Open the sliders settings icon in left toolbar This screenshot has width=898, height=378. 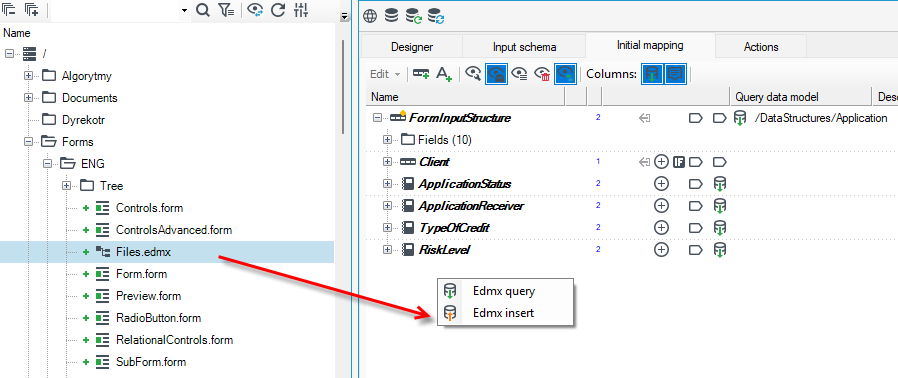click(301, 10)
